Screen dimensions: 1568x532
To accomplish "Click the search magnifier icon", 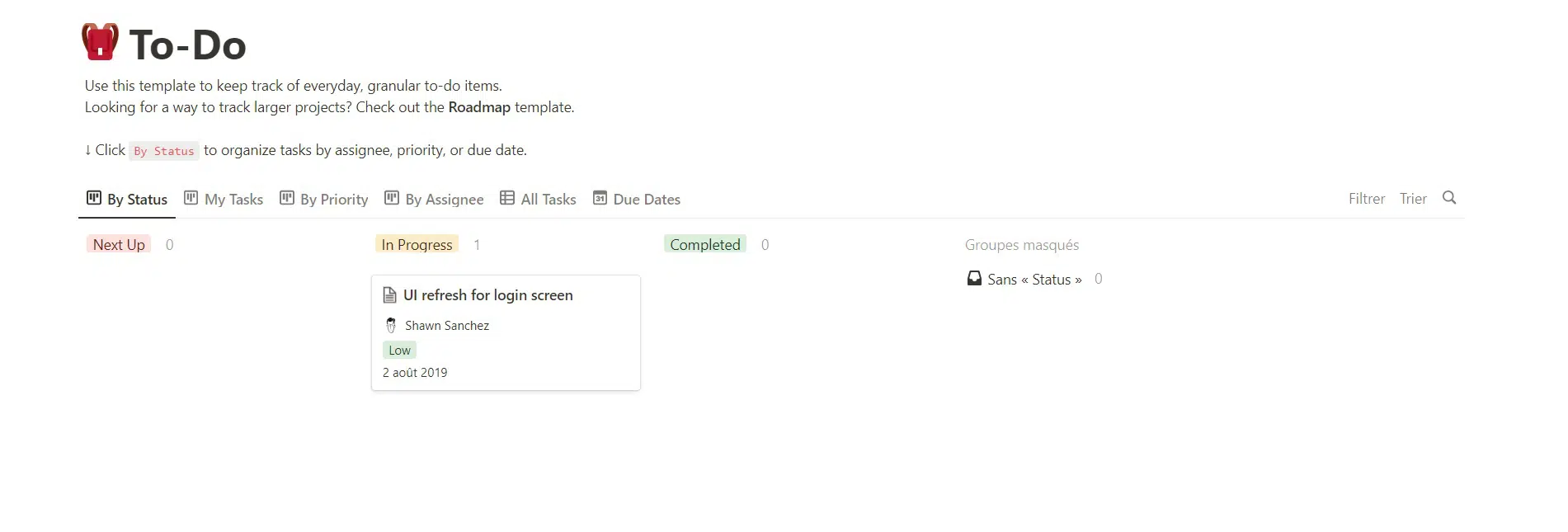I will click(1449, 198).
